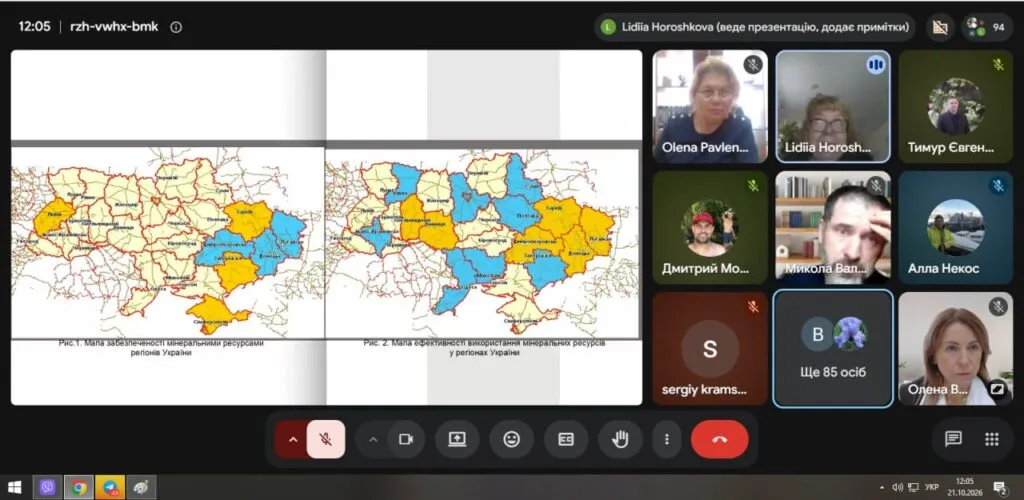This screenshot has height=500, width=1024.
Task: Click muted mic icon on Дмитрий Мо tile
Action: pos(753,186)
